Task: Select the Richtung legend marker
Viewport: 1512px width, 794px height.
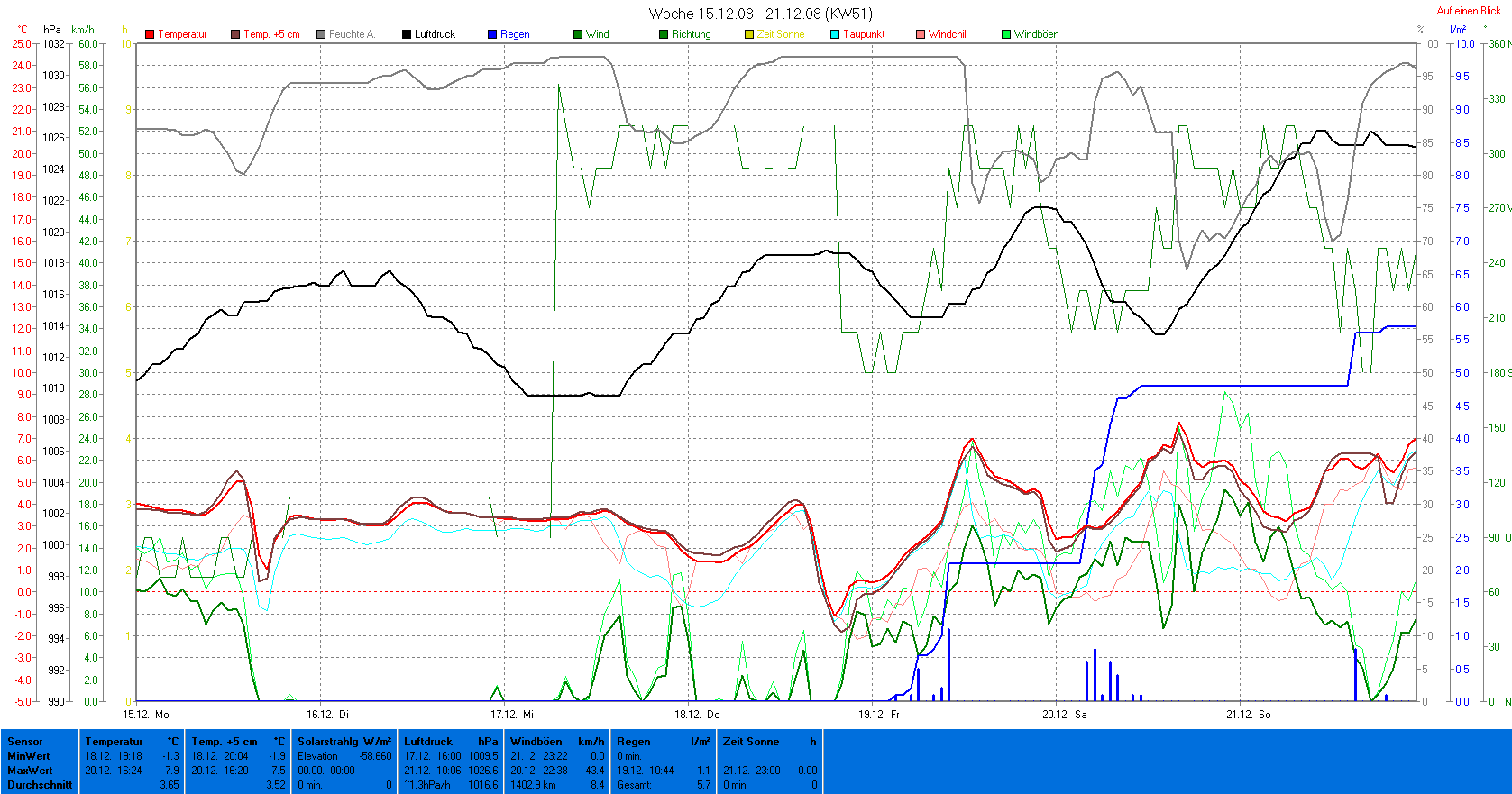Action: click(x=664, y=34)
